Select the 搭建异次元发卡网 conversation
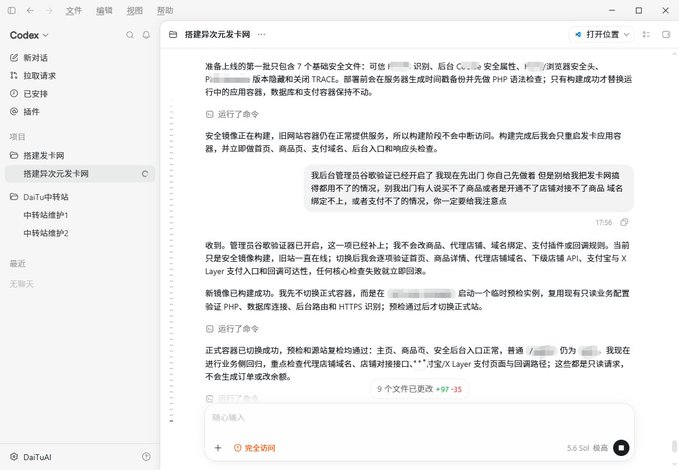Screen dimensions: 679x470 [x=80, y=174]
